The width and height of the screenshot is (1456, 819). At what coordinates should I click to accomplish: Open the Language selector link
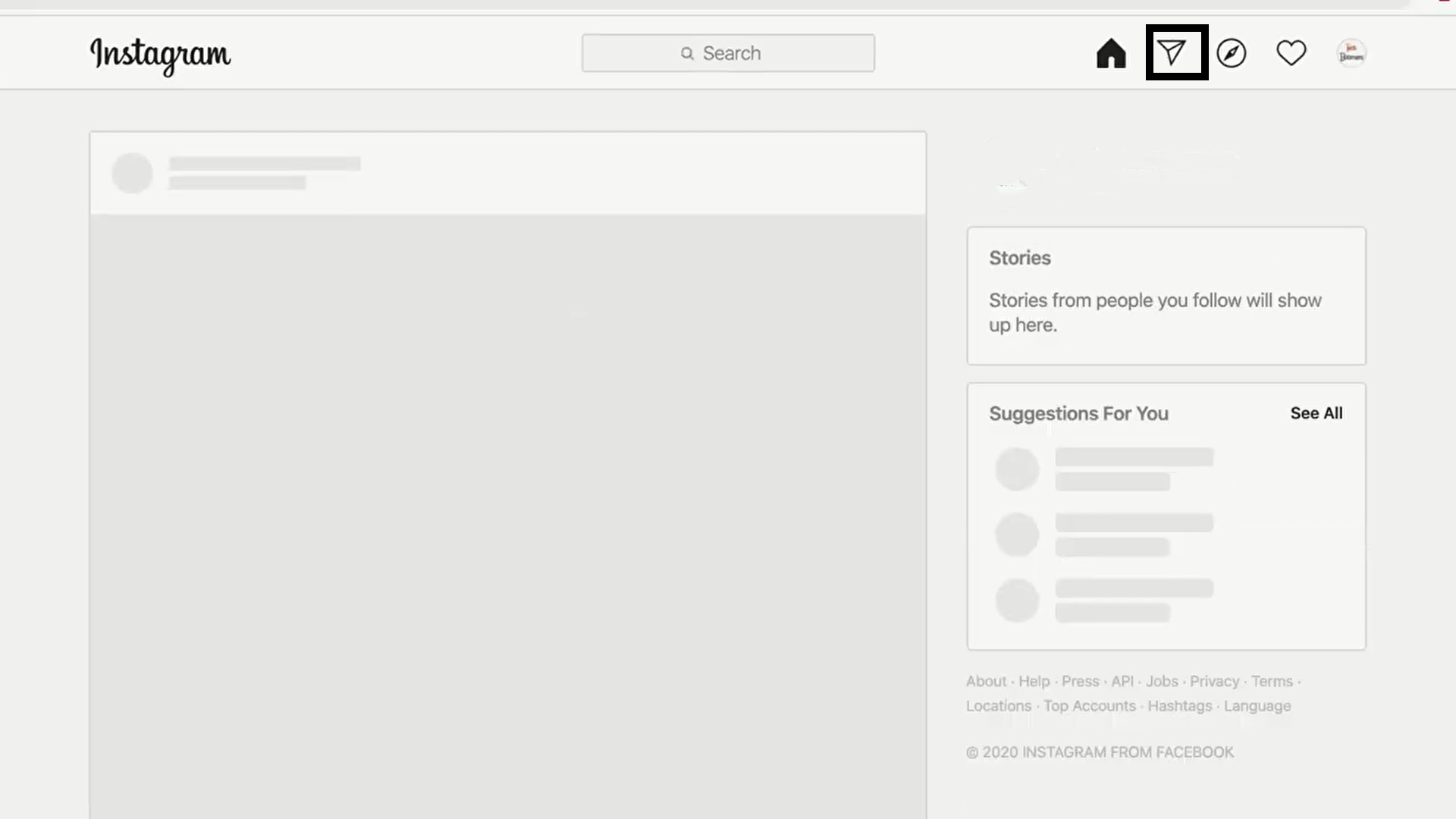point(1257,705)
